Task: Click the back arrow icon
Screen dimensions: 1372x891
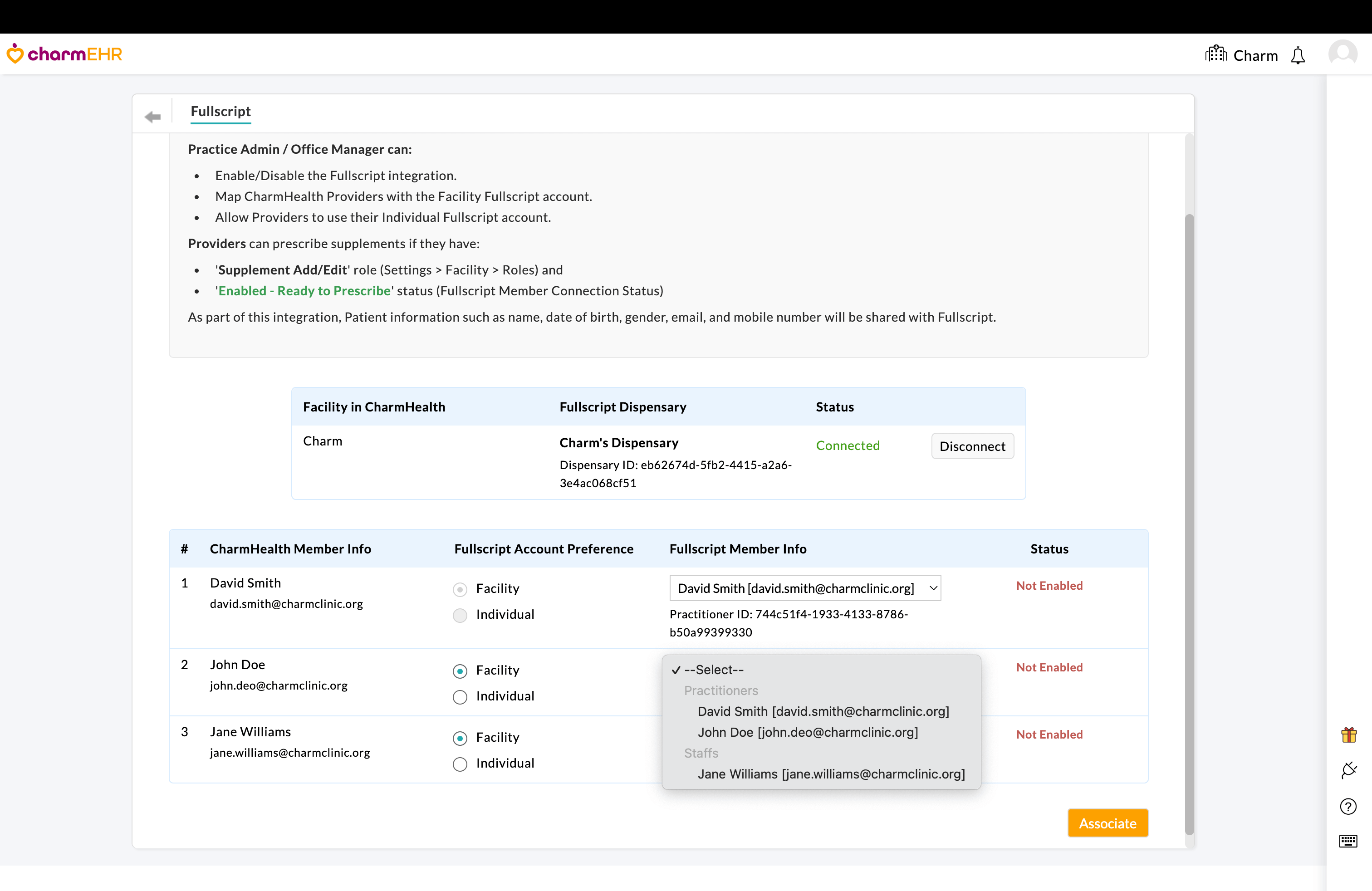Action: click(x=153, y=117)
